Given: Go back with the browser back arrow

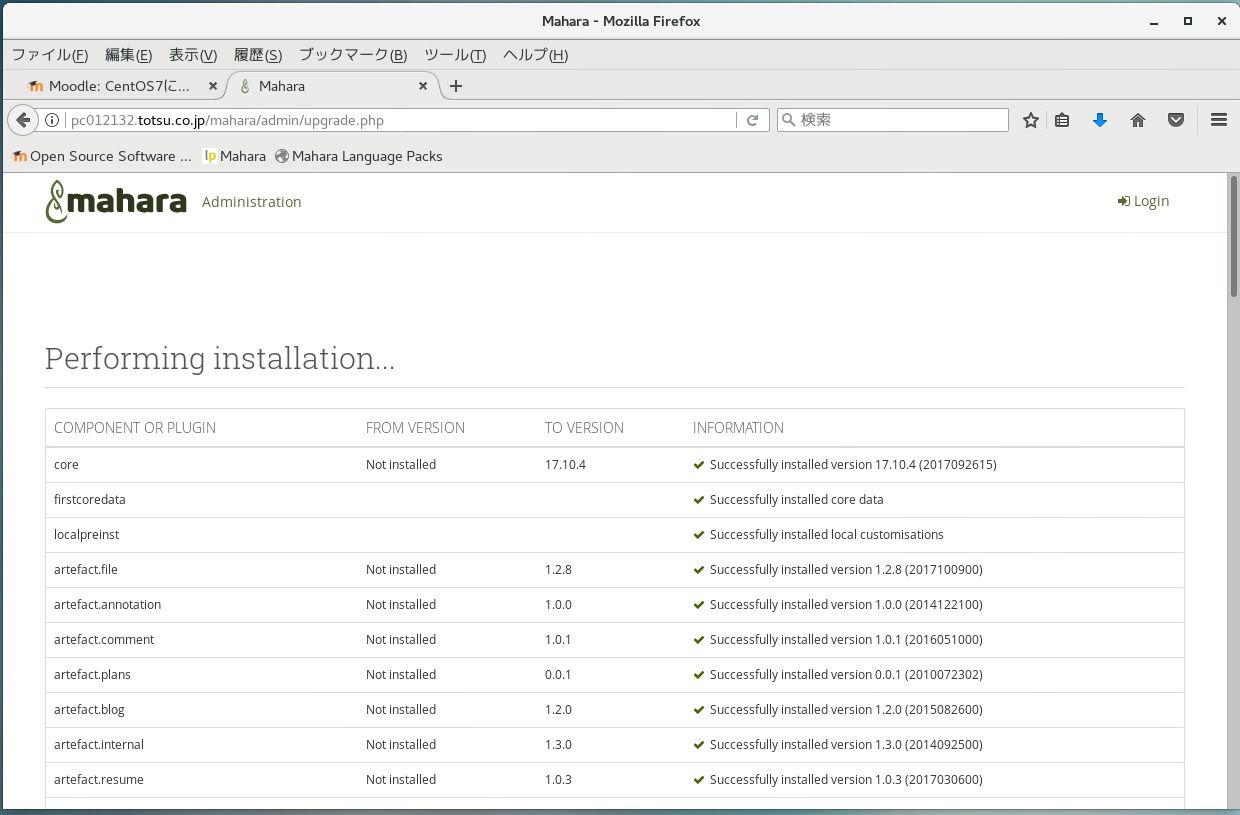Looking at the screenshot, I should click(23, 120).
